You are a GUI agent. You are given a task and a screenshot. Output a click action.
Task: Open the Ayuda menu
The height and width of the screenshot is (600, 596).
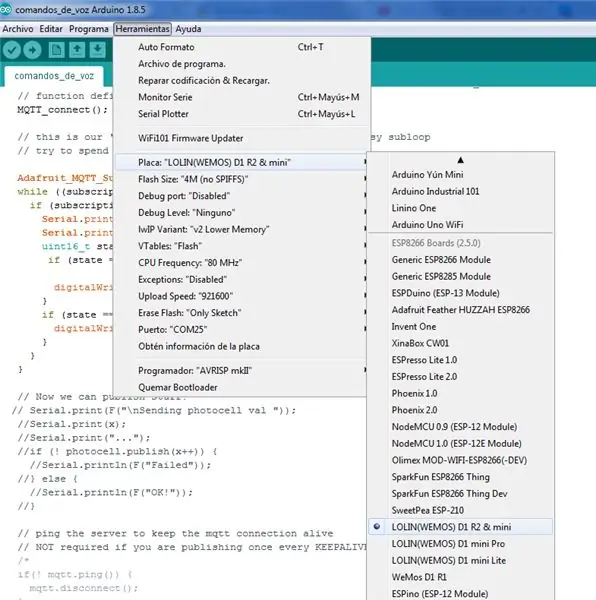coord(188,29)
